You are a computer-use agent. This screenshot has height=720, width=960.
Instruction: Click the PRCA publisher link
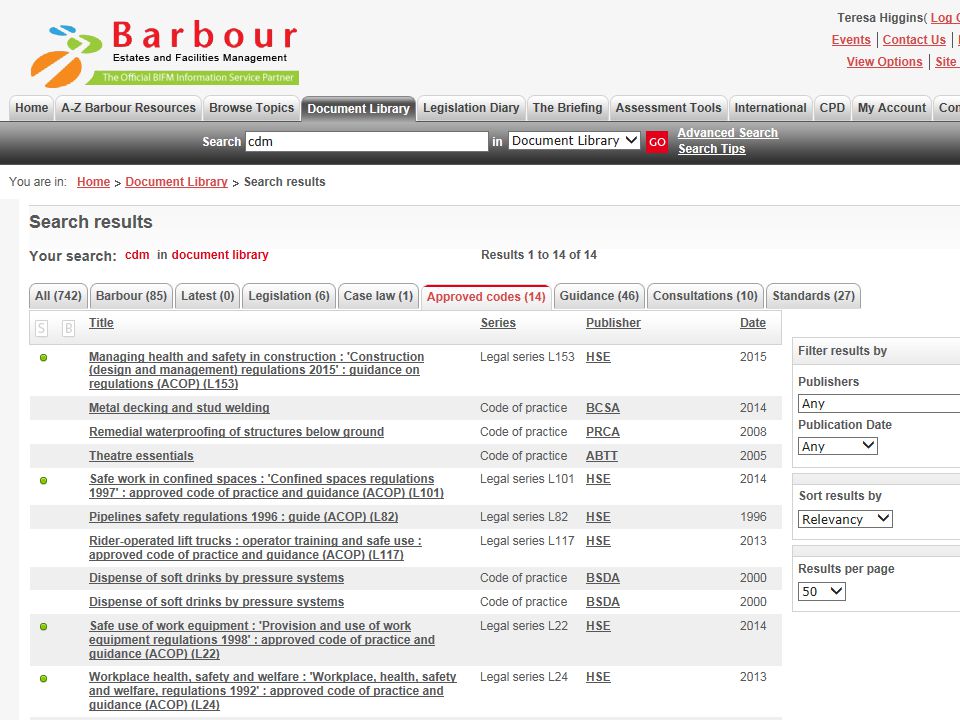click(x=602, y=432)
